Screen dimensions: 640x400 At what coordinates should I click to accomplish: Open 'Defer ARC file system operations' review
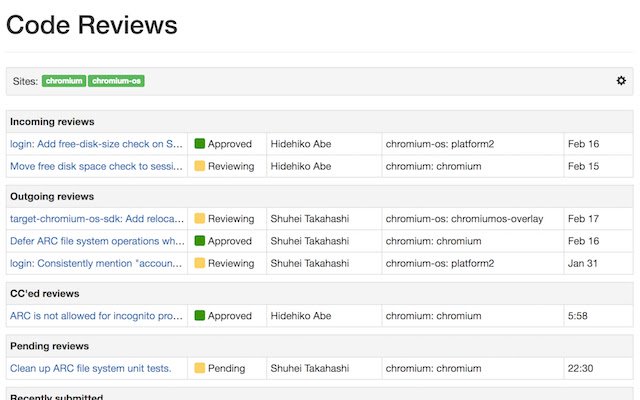coord(98,241)
